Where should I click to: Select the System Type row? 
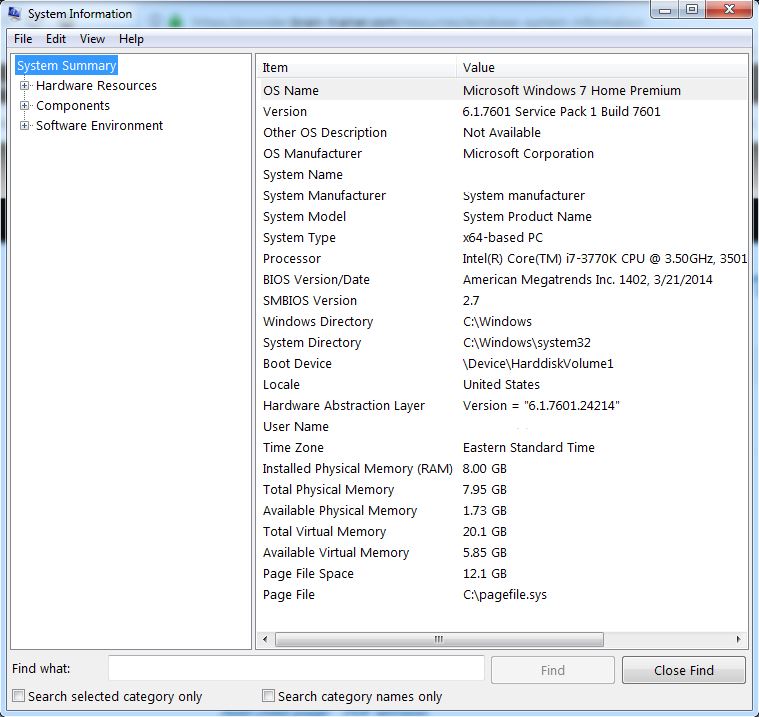point(503,238)
